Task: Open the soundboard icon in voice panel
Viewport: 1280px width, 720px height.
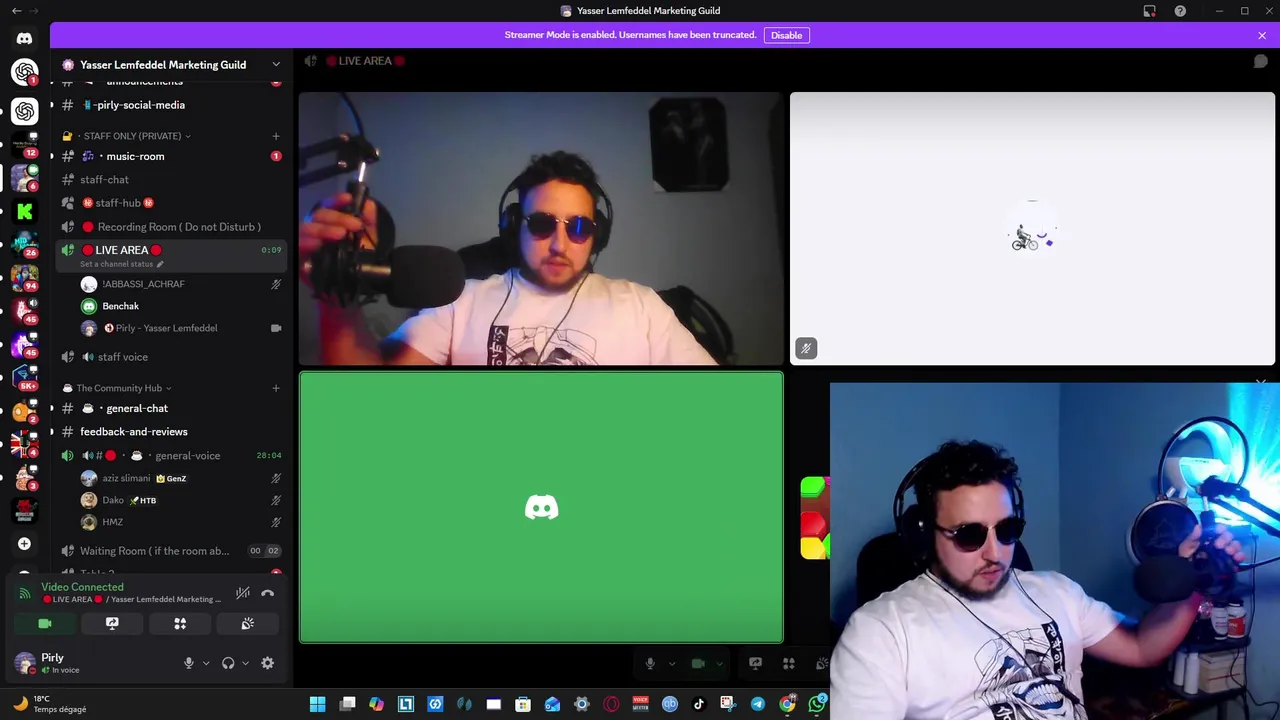Action: point(248,624)
